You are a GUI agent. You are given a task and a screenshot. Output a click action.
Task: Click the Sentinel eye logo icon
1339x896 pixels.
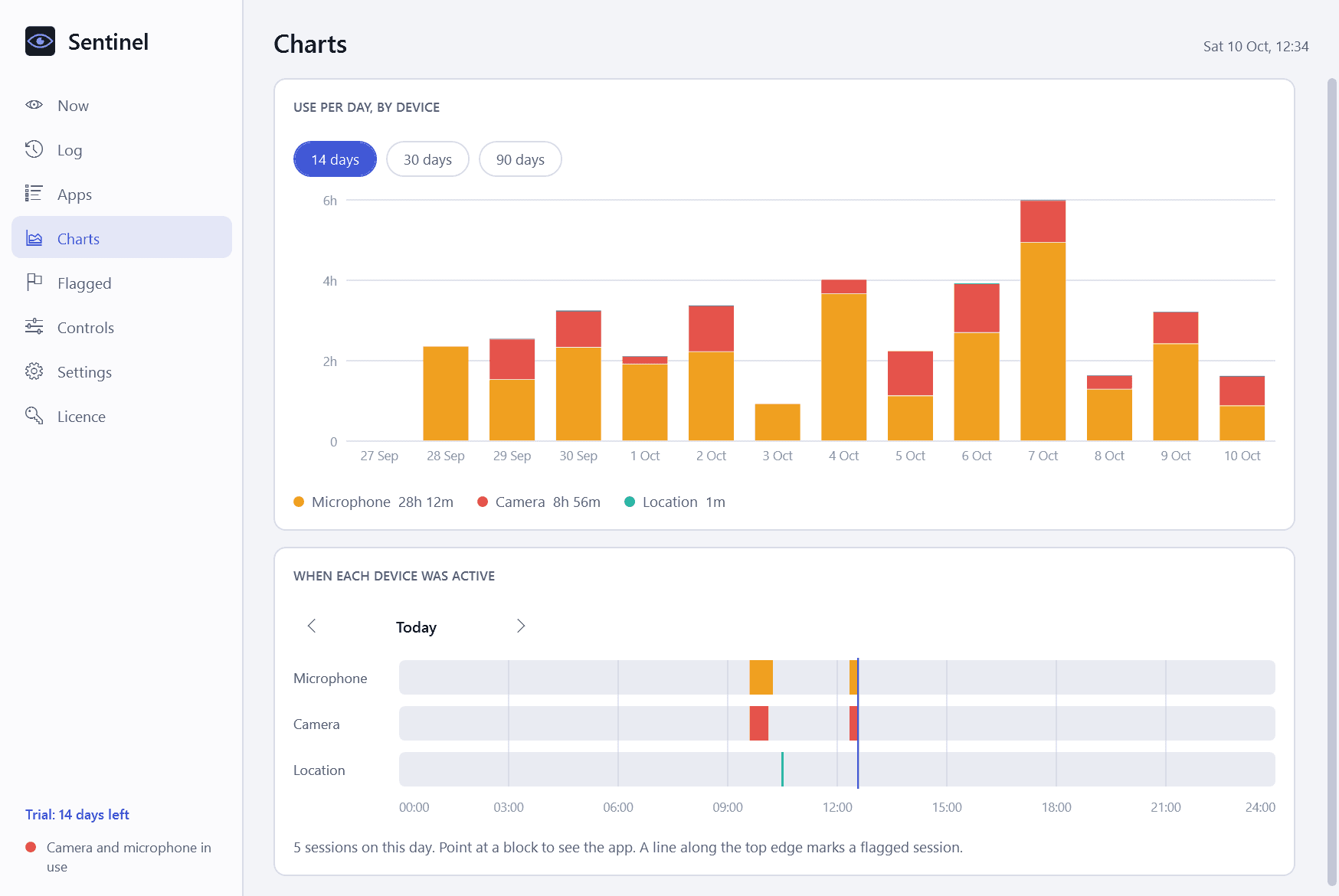pyautogui.click(x=40, y=41)
